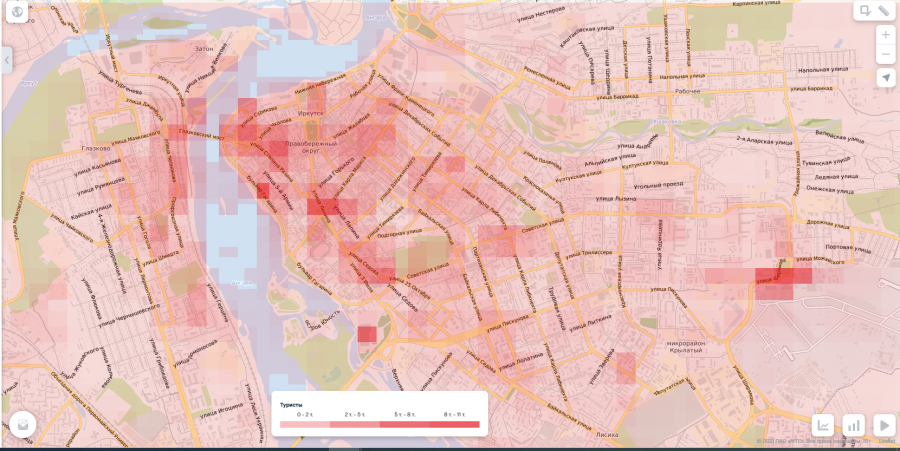Zoom out with the minus button

pyautogui.click(x=885, y=55)
